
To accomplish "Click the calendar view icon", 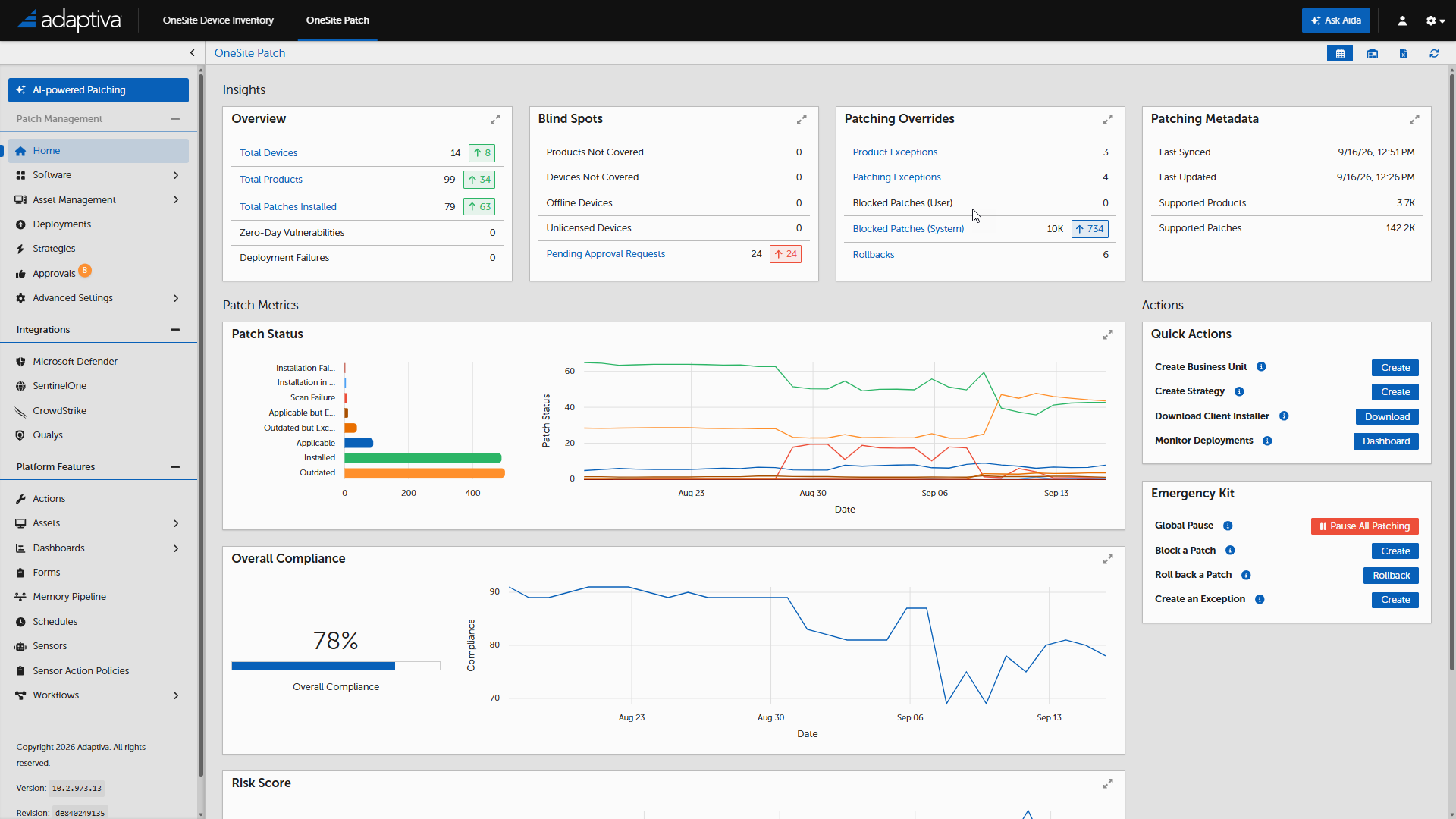I will point(1340,53).
